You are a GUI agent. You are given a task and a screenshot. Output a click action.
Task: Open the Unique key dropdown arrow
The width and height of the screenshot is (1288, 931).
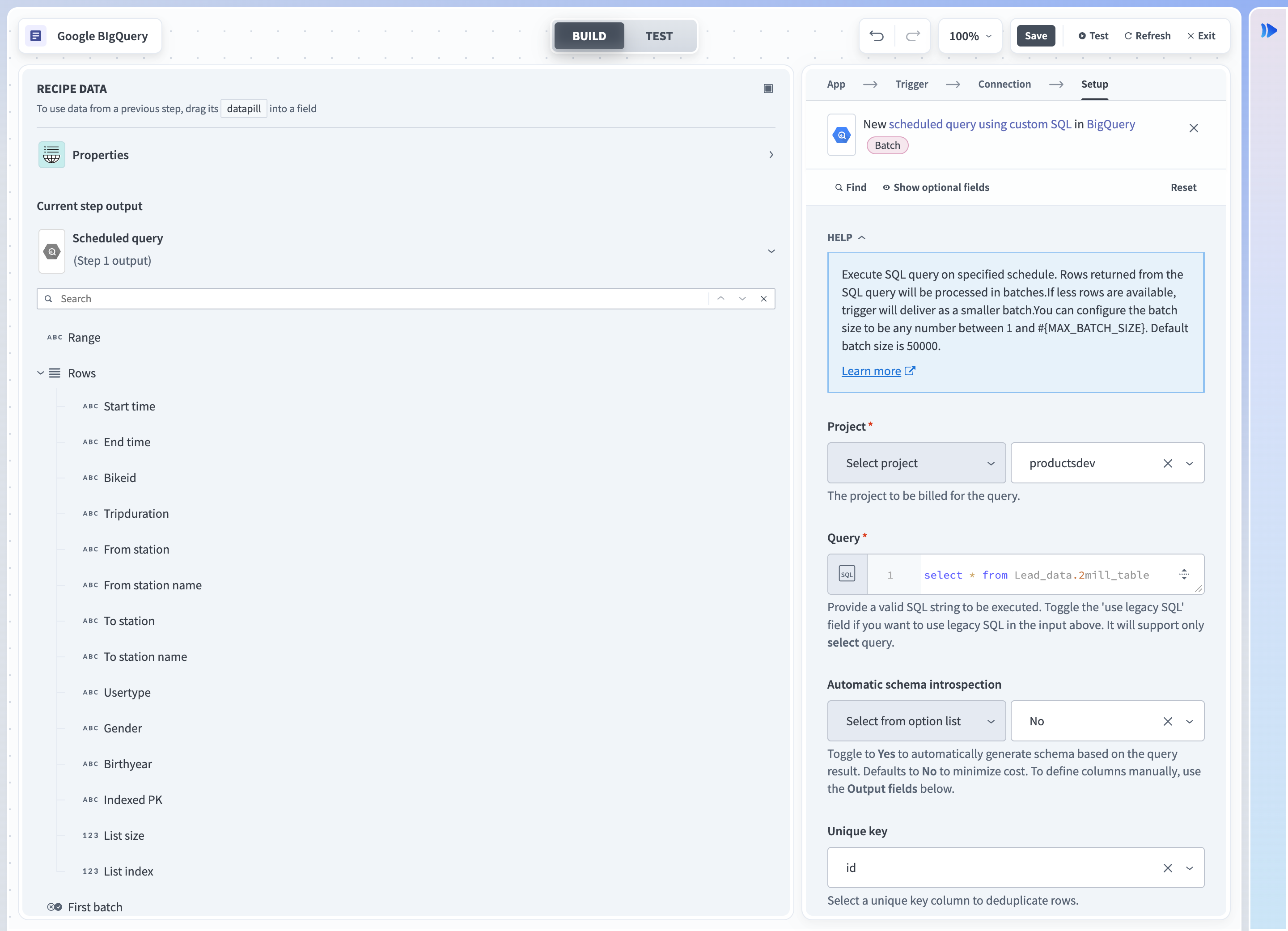(1189, 868)
